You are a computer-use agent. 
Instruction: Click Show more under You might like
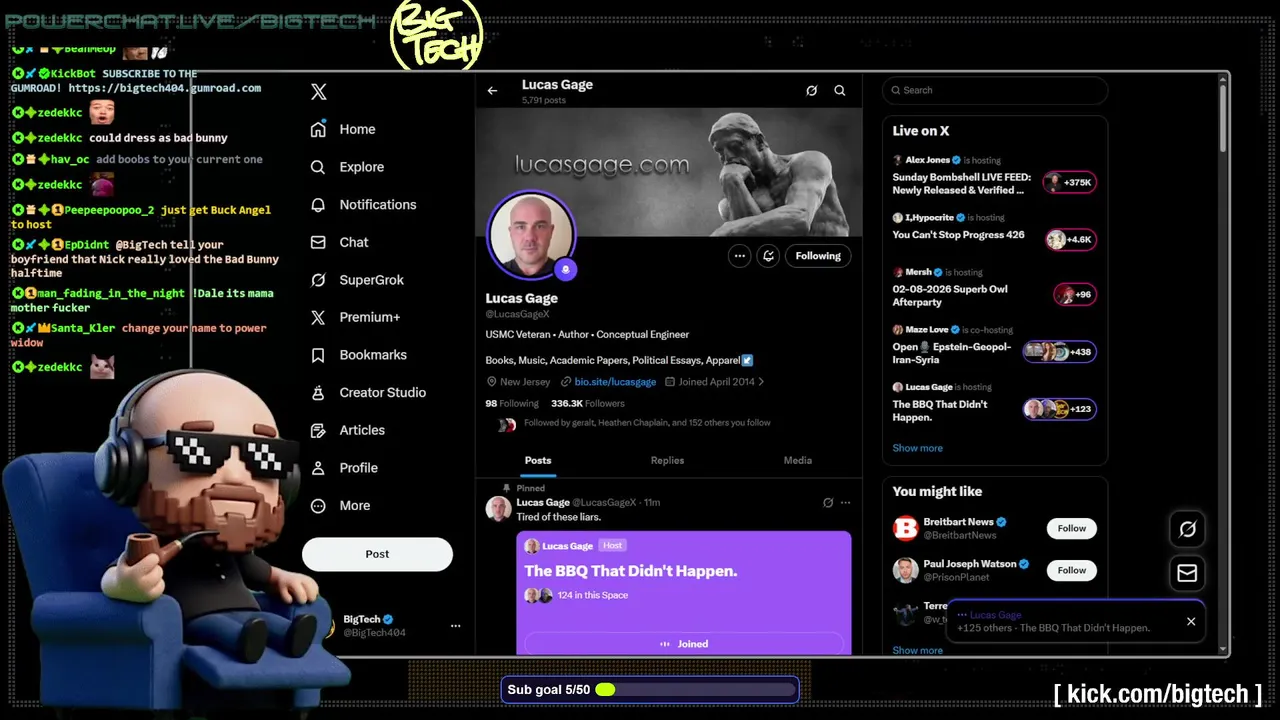(917, 650)
